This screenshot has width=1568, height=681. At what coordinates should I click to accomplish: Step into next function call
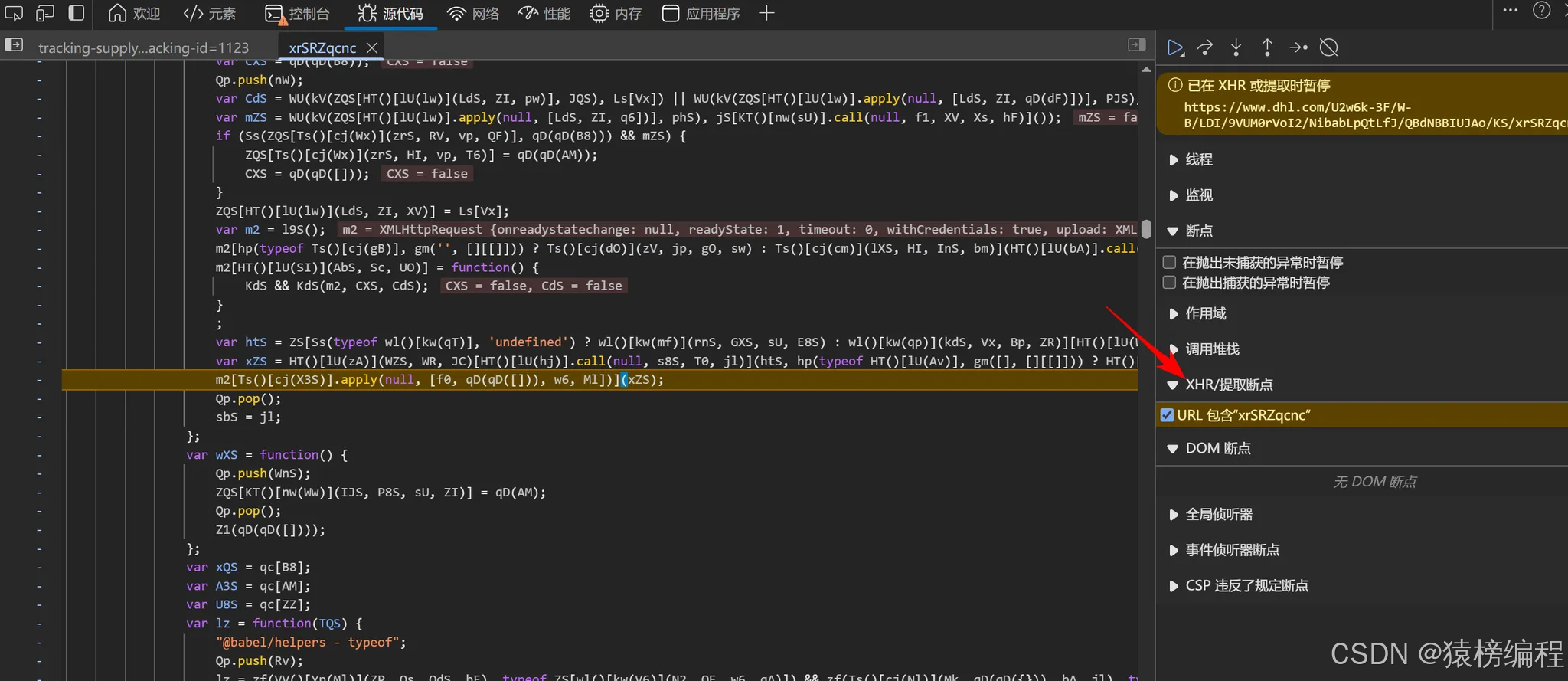click(1236, 47)
